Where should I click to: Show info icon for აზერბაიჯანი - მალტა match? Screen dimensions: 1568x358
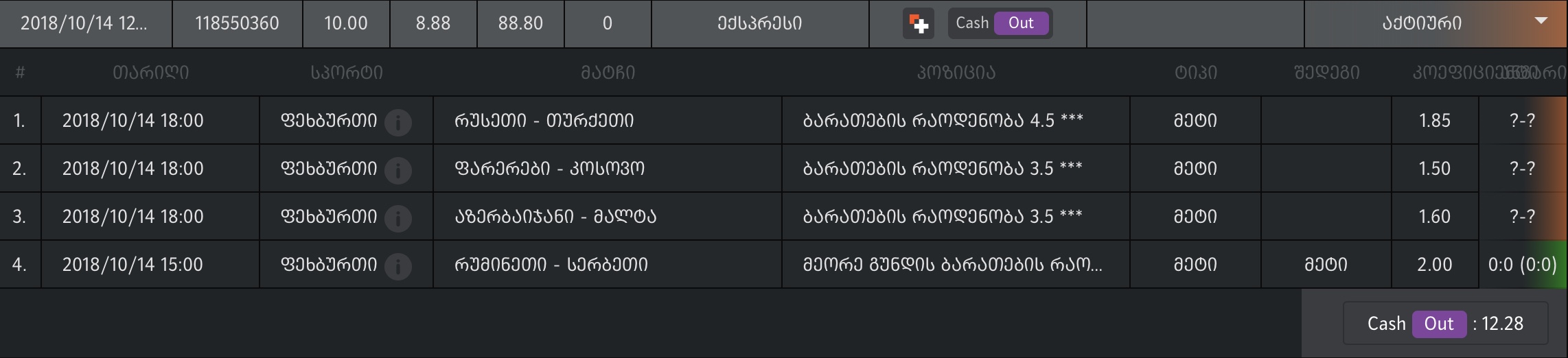(x=398, y=218)
